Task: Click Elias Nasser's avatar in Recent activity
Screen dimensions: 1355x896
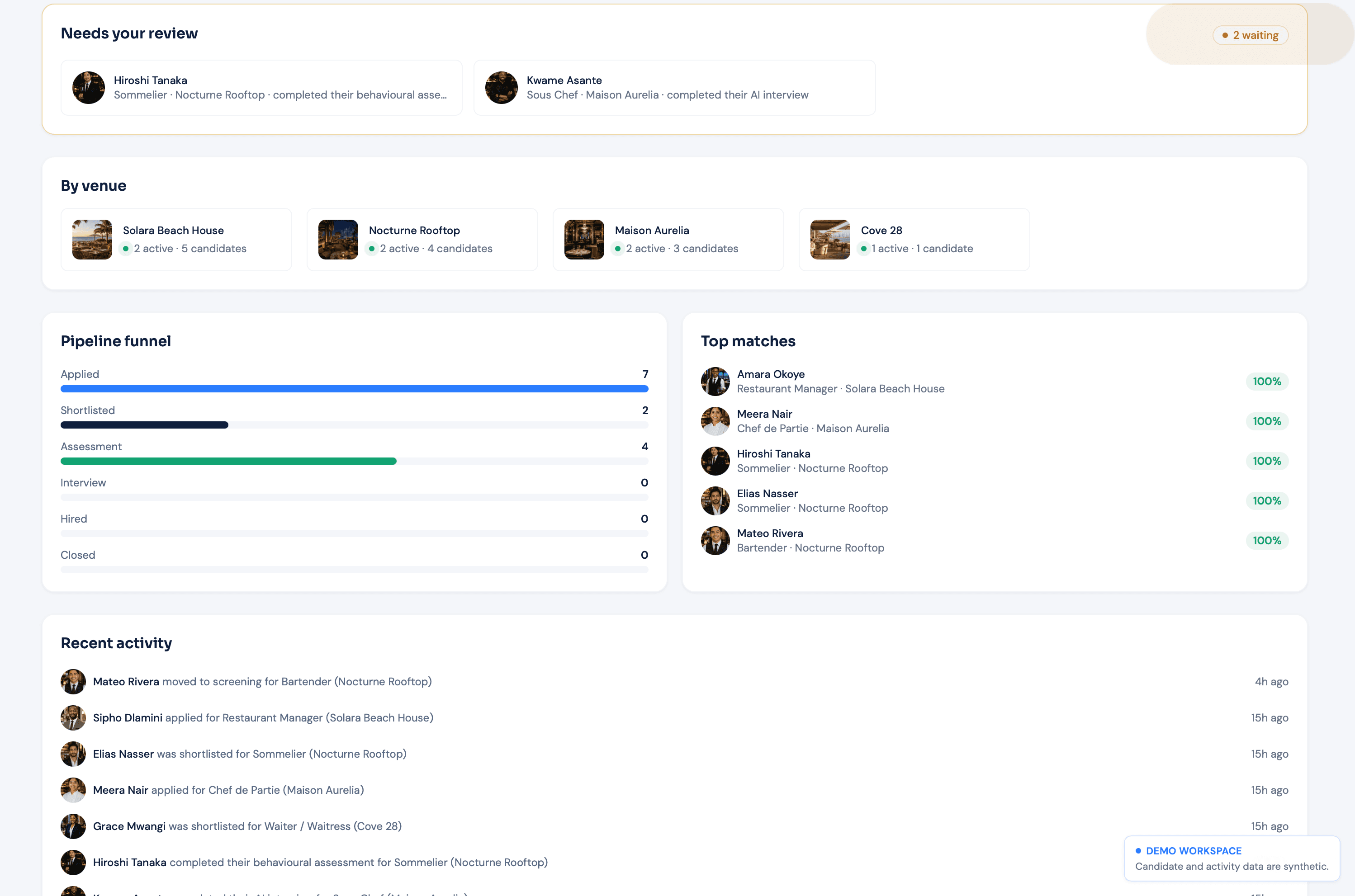Action: [x=73, y=754]
